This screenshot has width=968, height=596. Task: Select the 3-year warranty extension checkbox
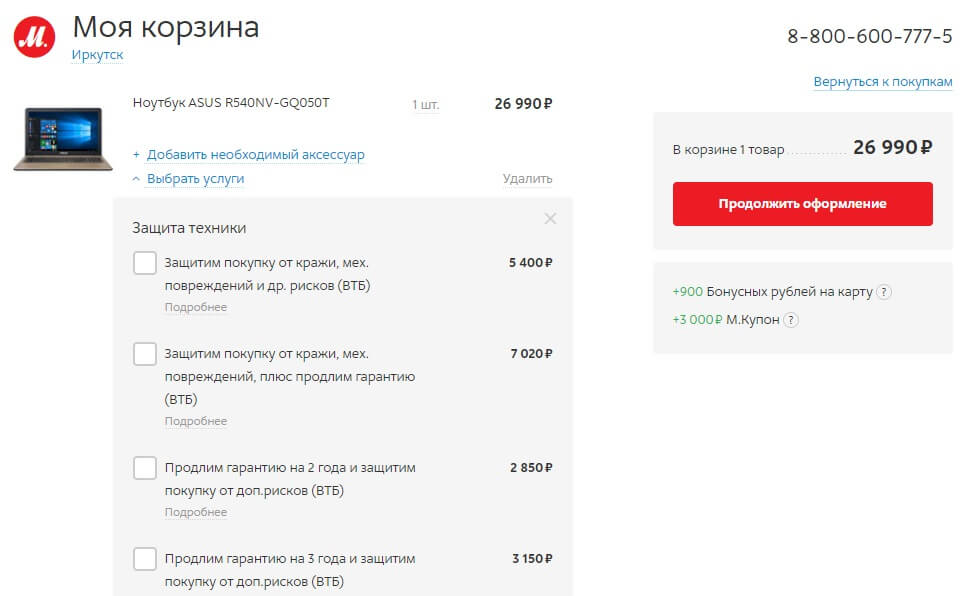click(x=145, y=558)
